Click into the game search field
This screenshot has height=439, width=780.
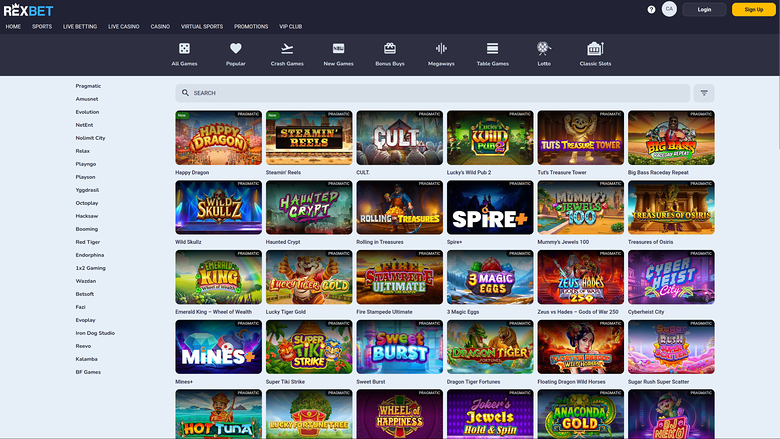(x=432, y=93)
